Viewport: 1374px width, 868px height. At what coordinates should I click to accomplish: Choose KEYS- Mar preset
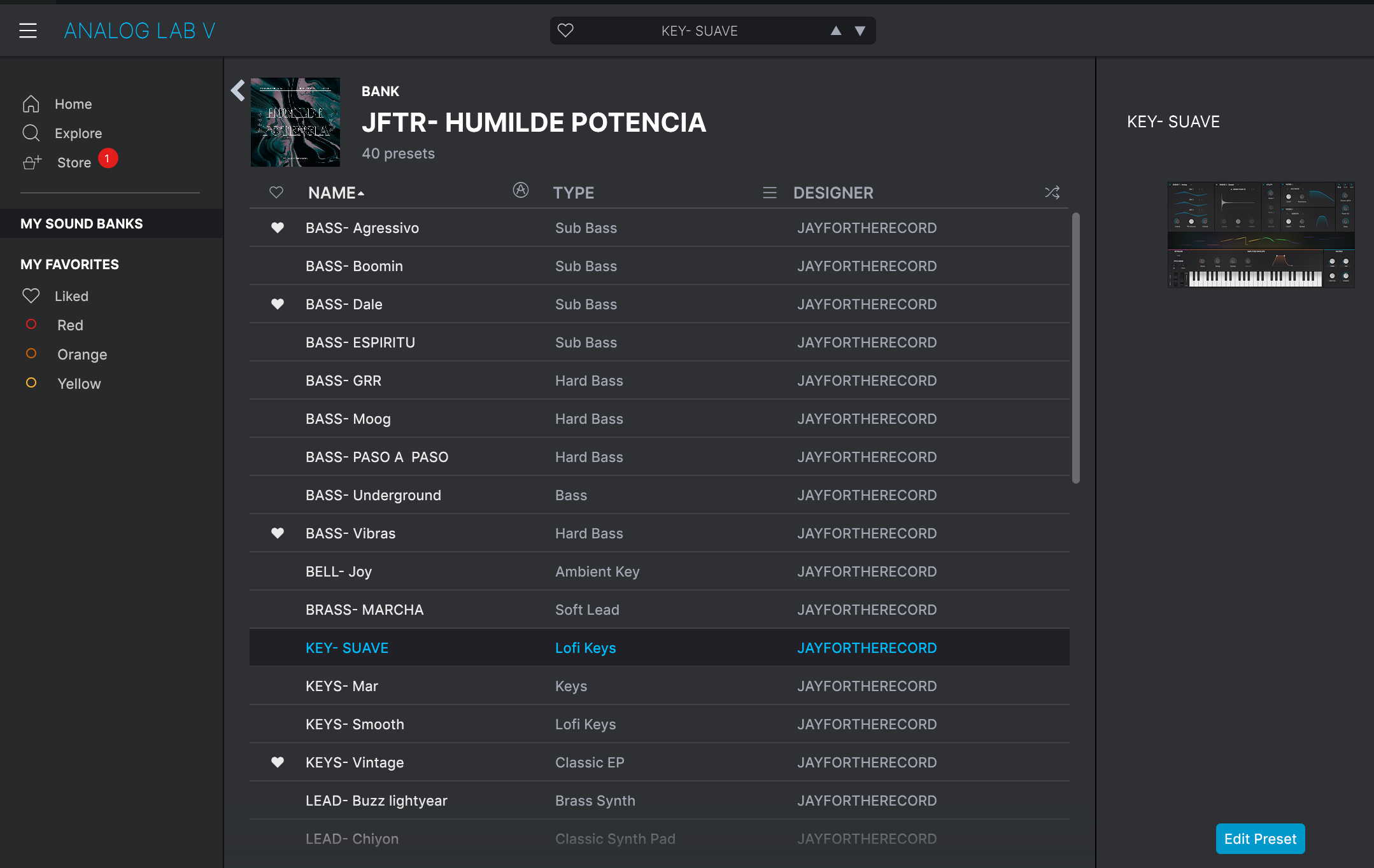(660, 686)
